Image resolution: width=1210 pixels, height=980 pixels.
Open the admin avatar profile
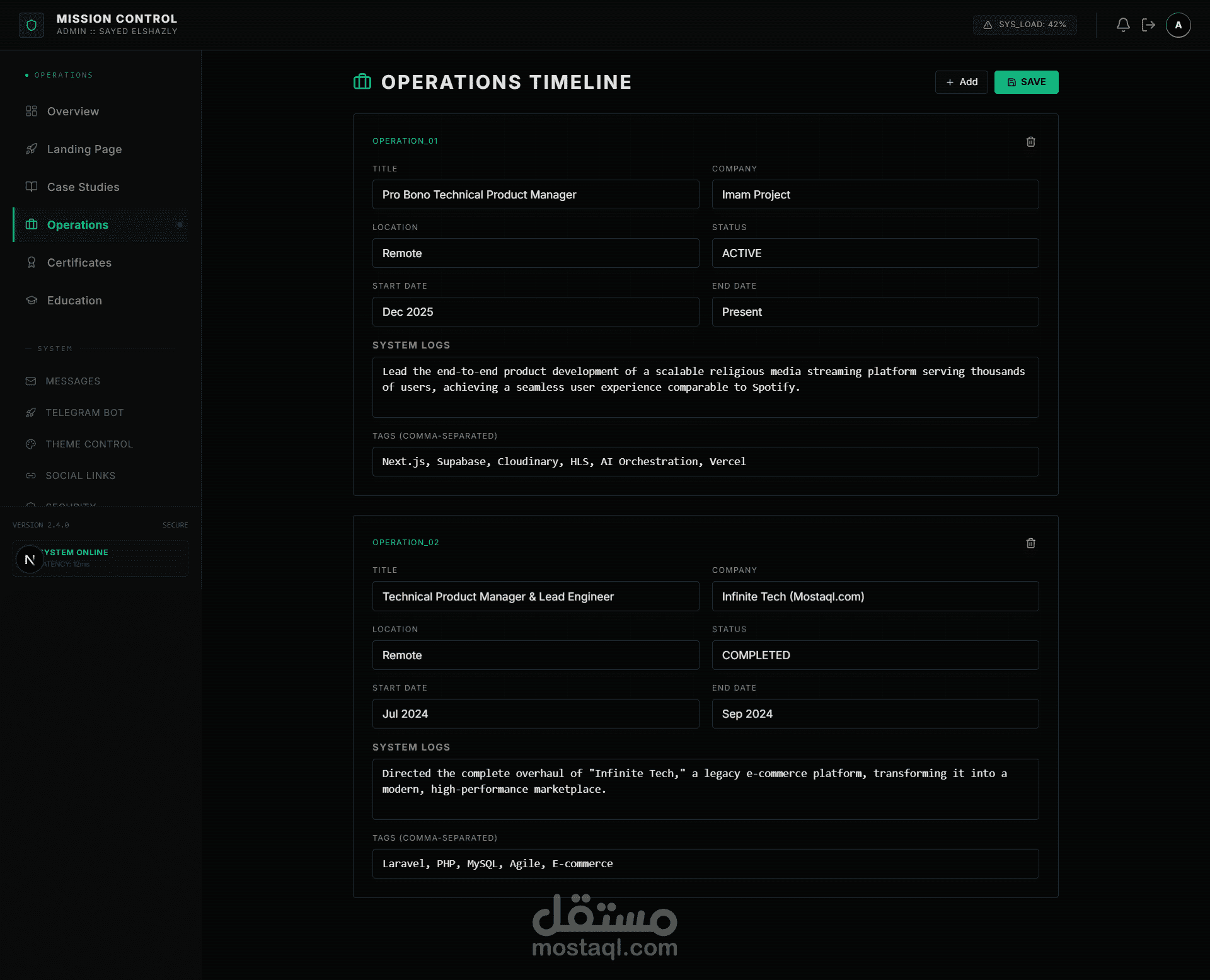coord(1178,25)
